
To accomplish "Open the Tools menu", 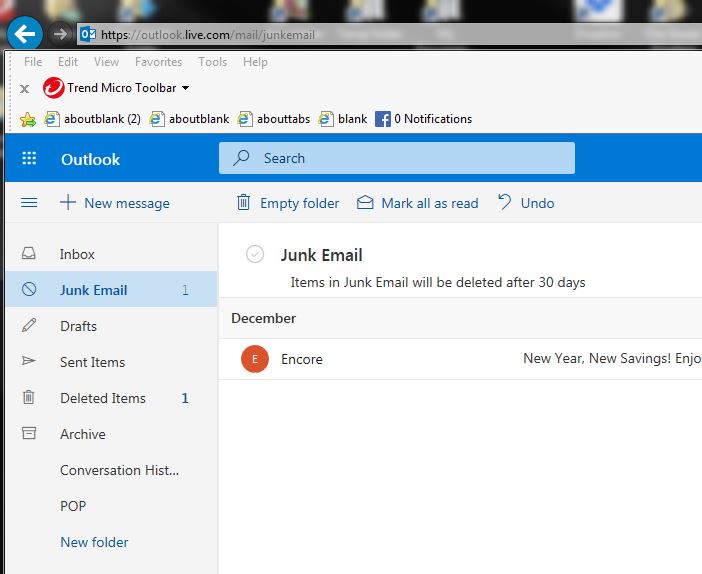I will (x=213, y=62).
